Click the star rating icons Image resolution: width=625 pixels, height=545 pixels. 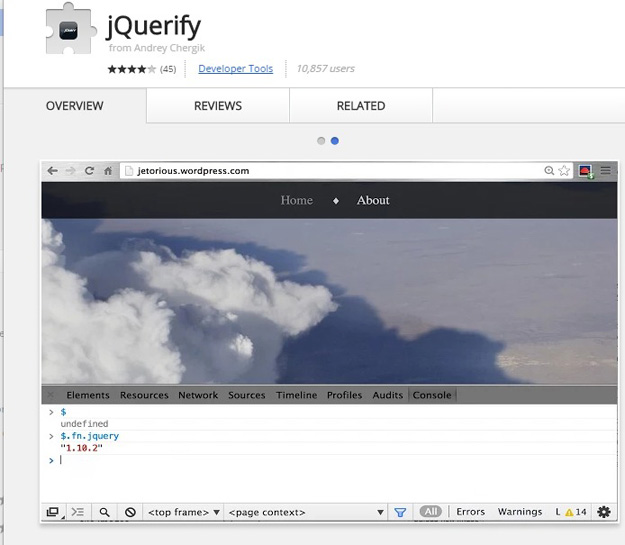click(132, 69)
